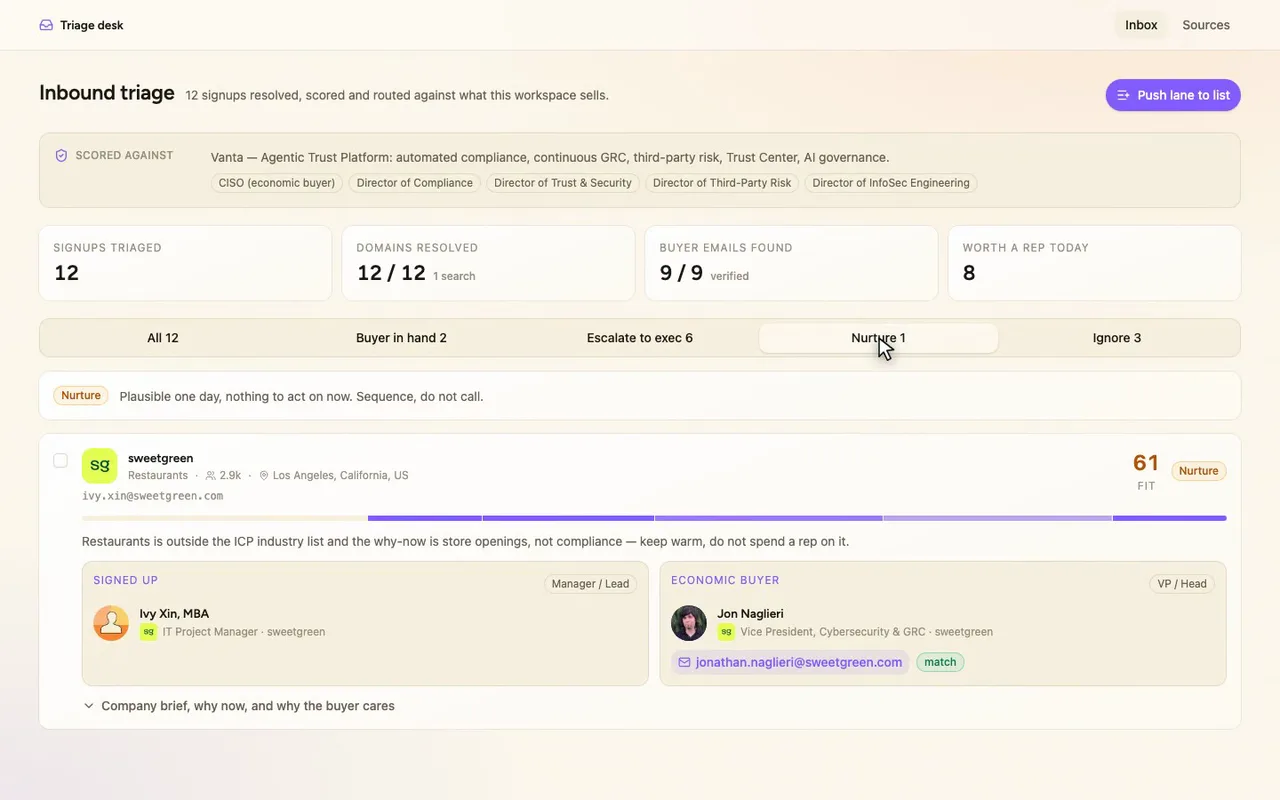Screen dimensions: 1280x800
Task: Click the Buyer Emails Found stat card
Action: point(791,263)
